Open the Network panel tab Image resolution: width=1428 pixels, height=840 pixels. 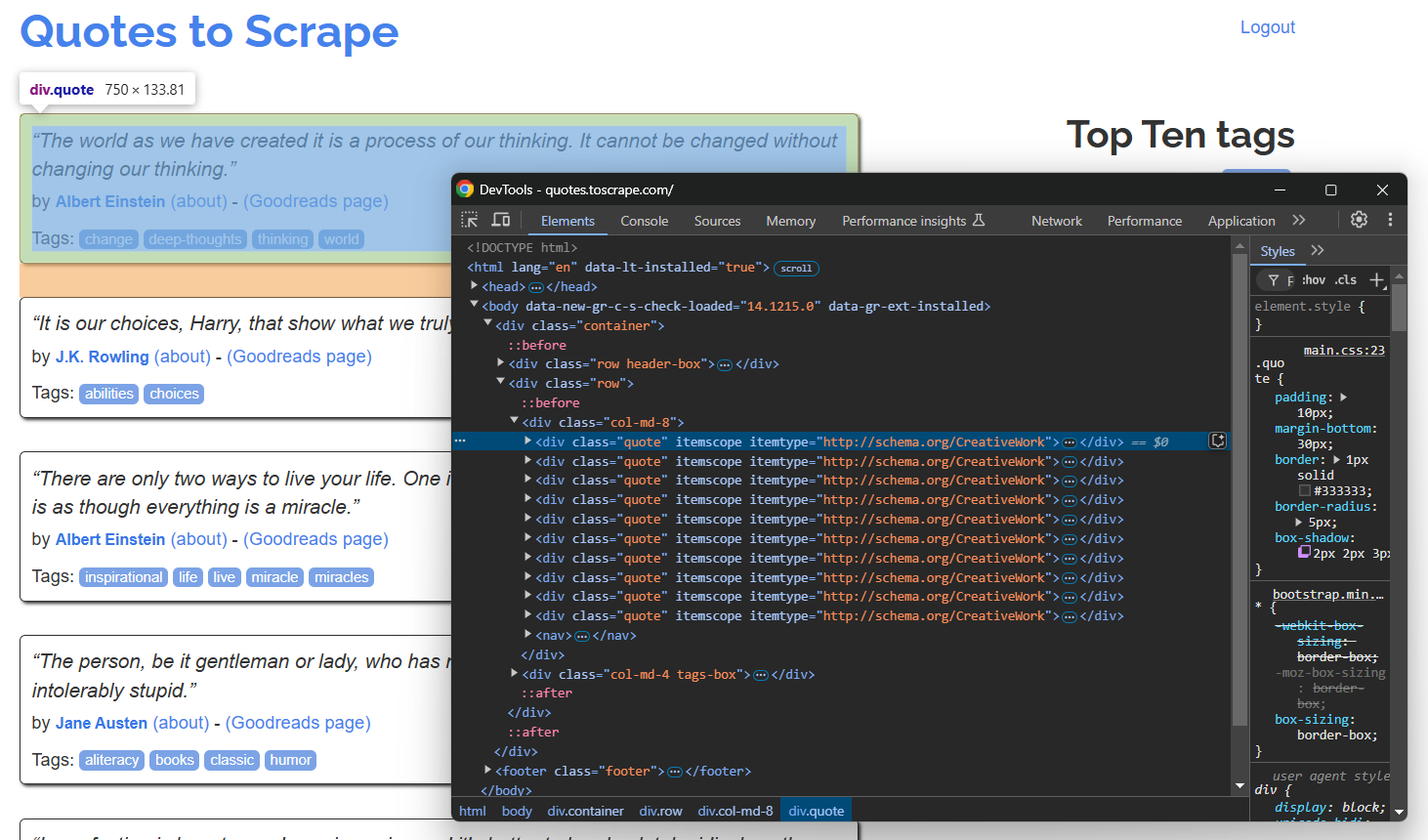tap(1056, 220)
